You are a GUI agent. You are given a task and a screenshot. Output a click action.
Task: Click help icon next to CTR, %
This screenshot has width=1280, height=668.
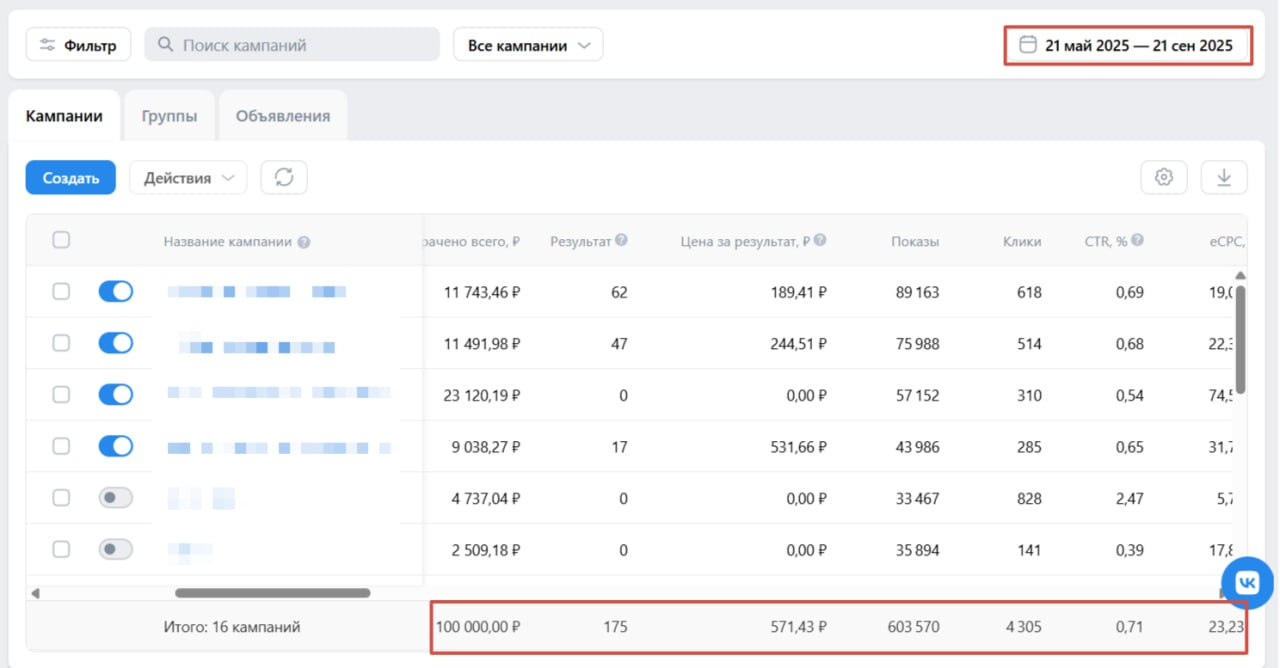pos(1137,241)
